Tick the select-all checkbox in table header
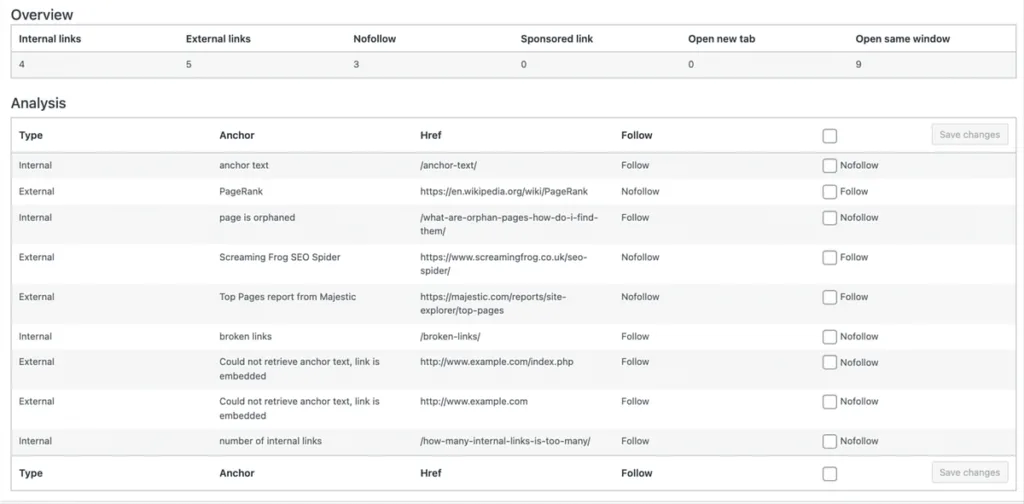Viewport: 1024px width, 504px height. tap(829, 136)
